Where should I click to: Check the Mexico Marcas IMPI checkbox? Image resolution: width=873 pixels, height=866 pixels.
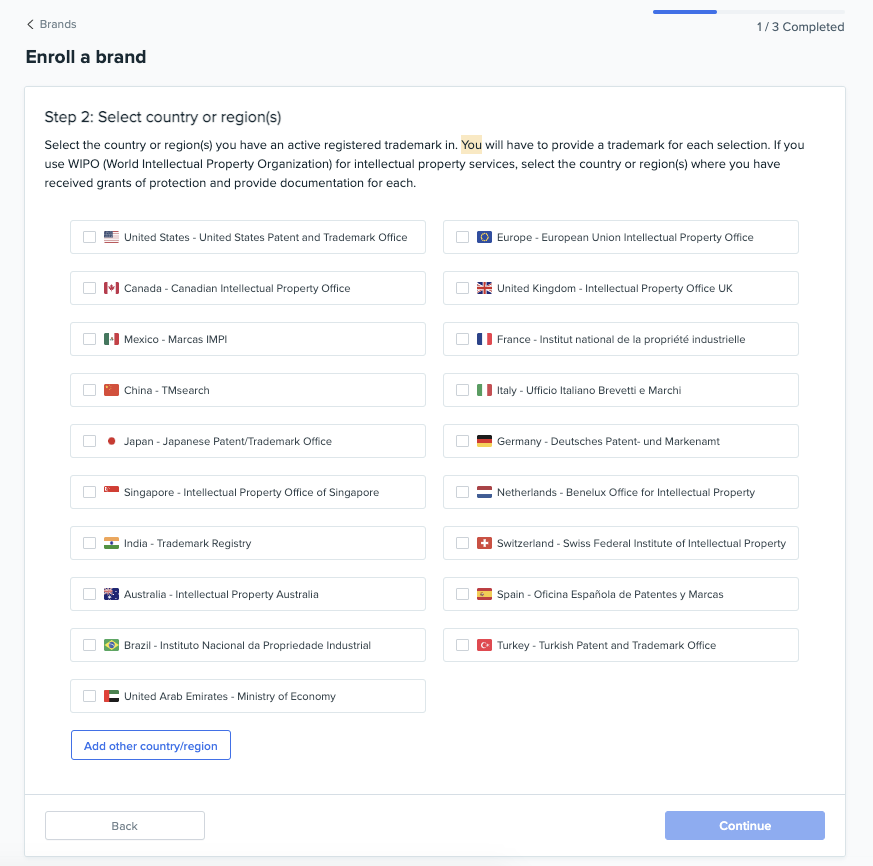tap(90, 339)
